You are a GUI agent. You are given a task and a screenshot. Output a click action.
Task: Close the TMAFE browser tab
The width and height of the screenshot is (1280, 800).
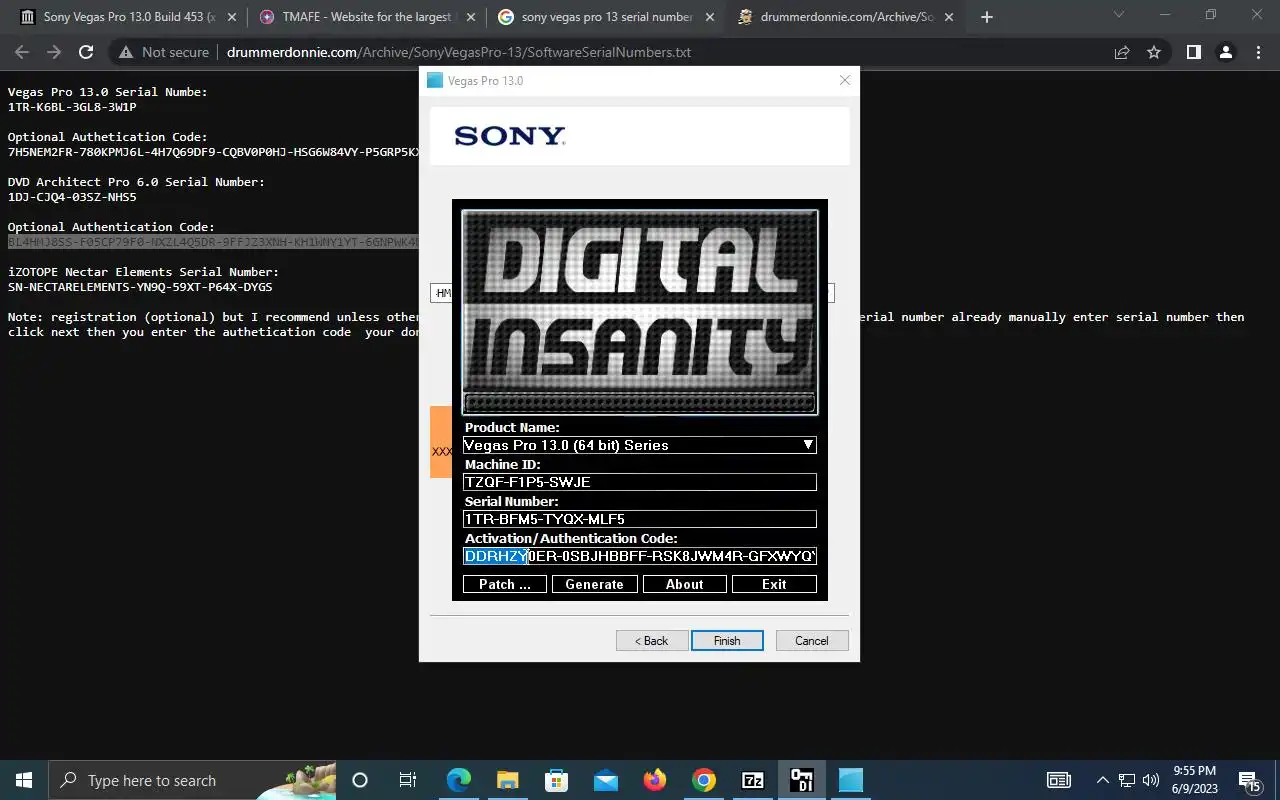[x=471, y=17]
